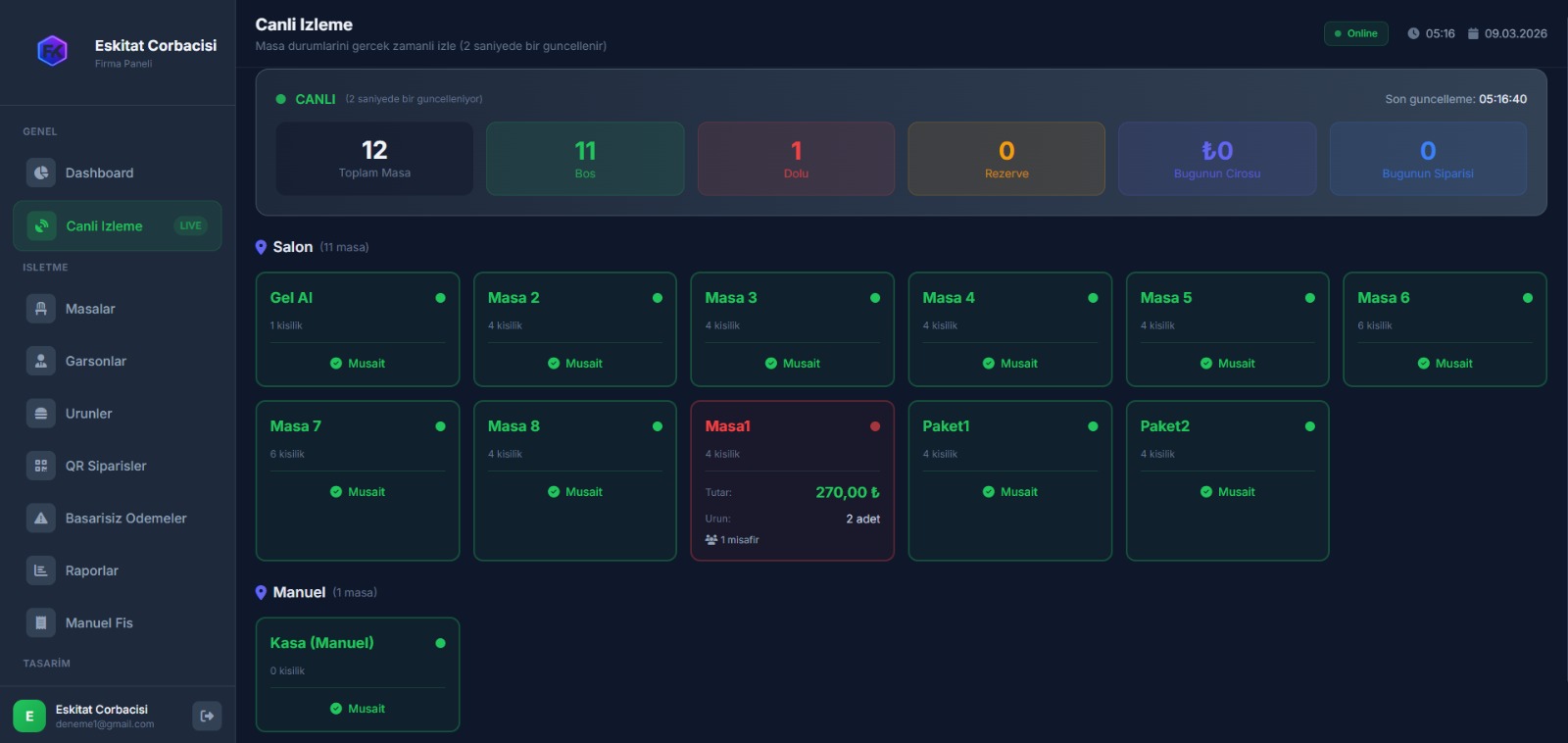Click the Manuel location pin icon
Screen dimensions: 1568x743
point(261,592)
